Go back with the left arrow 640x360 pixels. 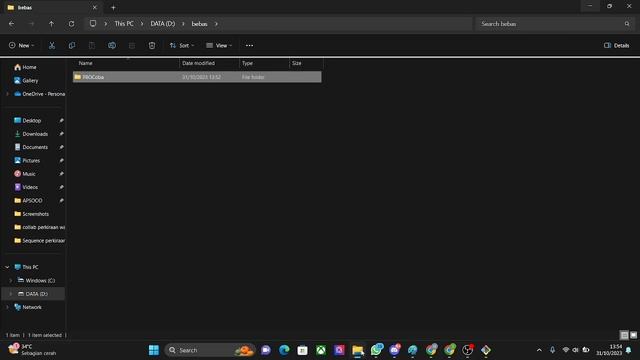point(11,24)
